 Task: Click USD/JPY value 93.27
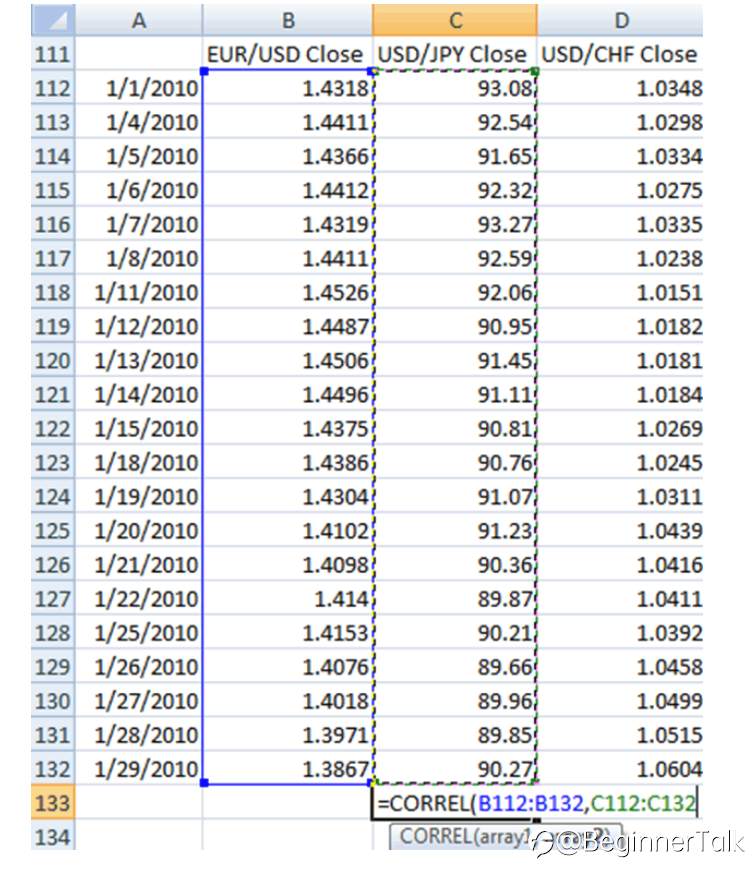[x=455, y=223]
